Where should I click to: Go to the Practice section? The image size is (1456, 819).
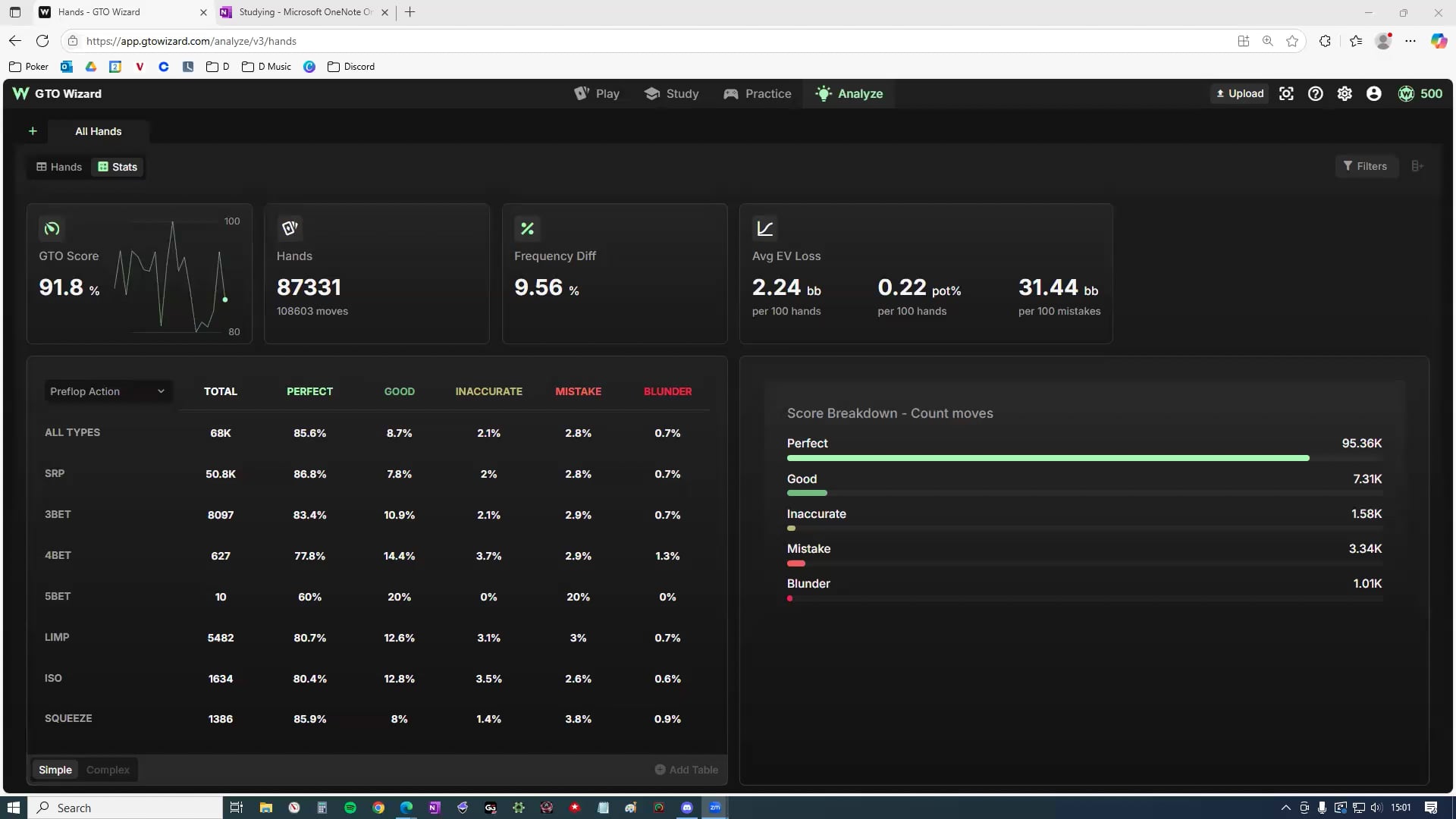pyautogui.click(x=758, y=93)
